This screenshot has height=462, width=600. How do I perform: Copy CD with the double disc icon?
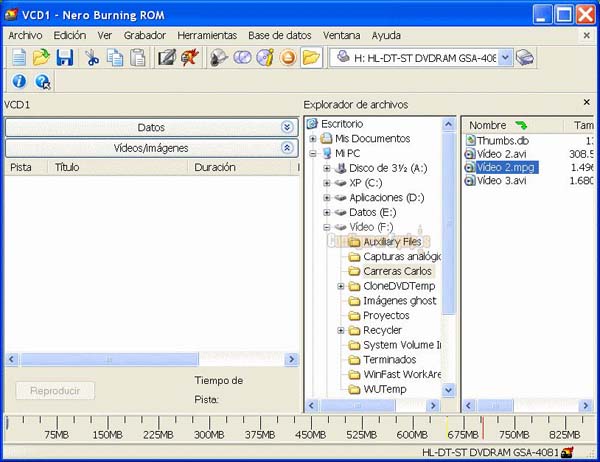[242, 58]
